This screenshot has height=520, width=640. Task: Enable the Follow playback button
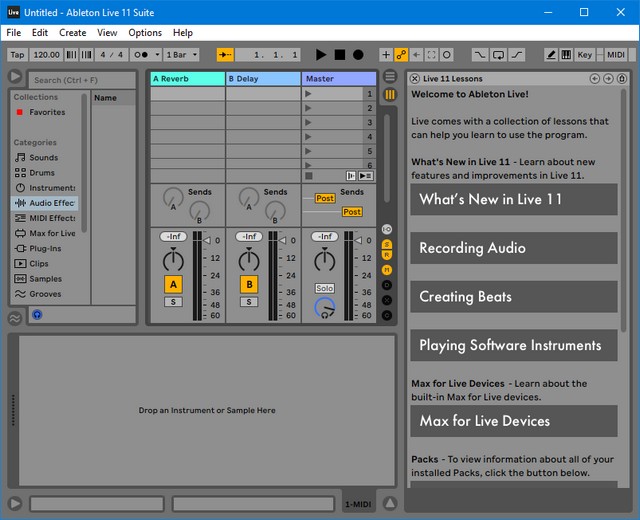point(225,55)
